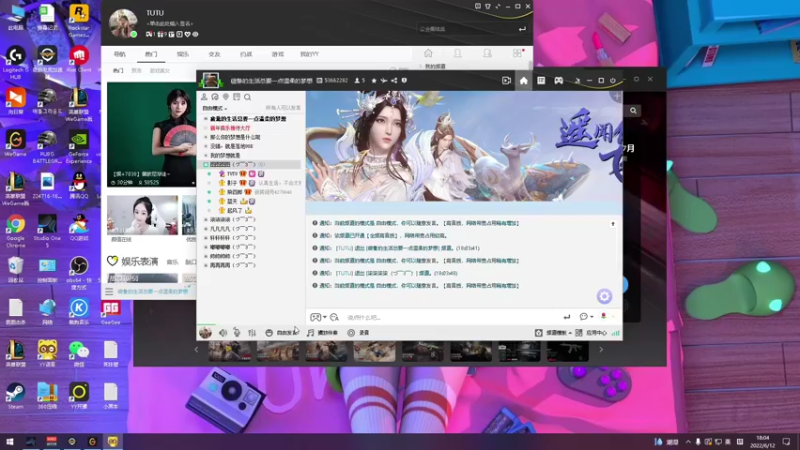Screen dimensions: 800x450
Task: Expand the third collapsed sub-channel below members
Action: (206, 238)
